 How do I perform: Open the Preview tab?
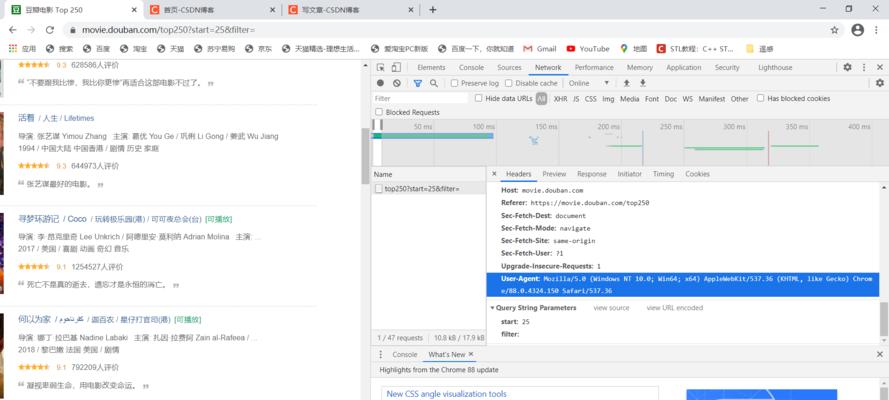pos(554,174)
